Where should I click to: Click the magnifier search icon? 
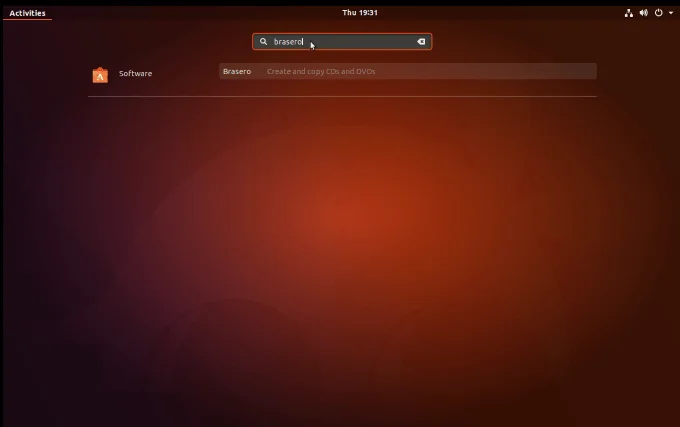pos(263,42)
